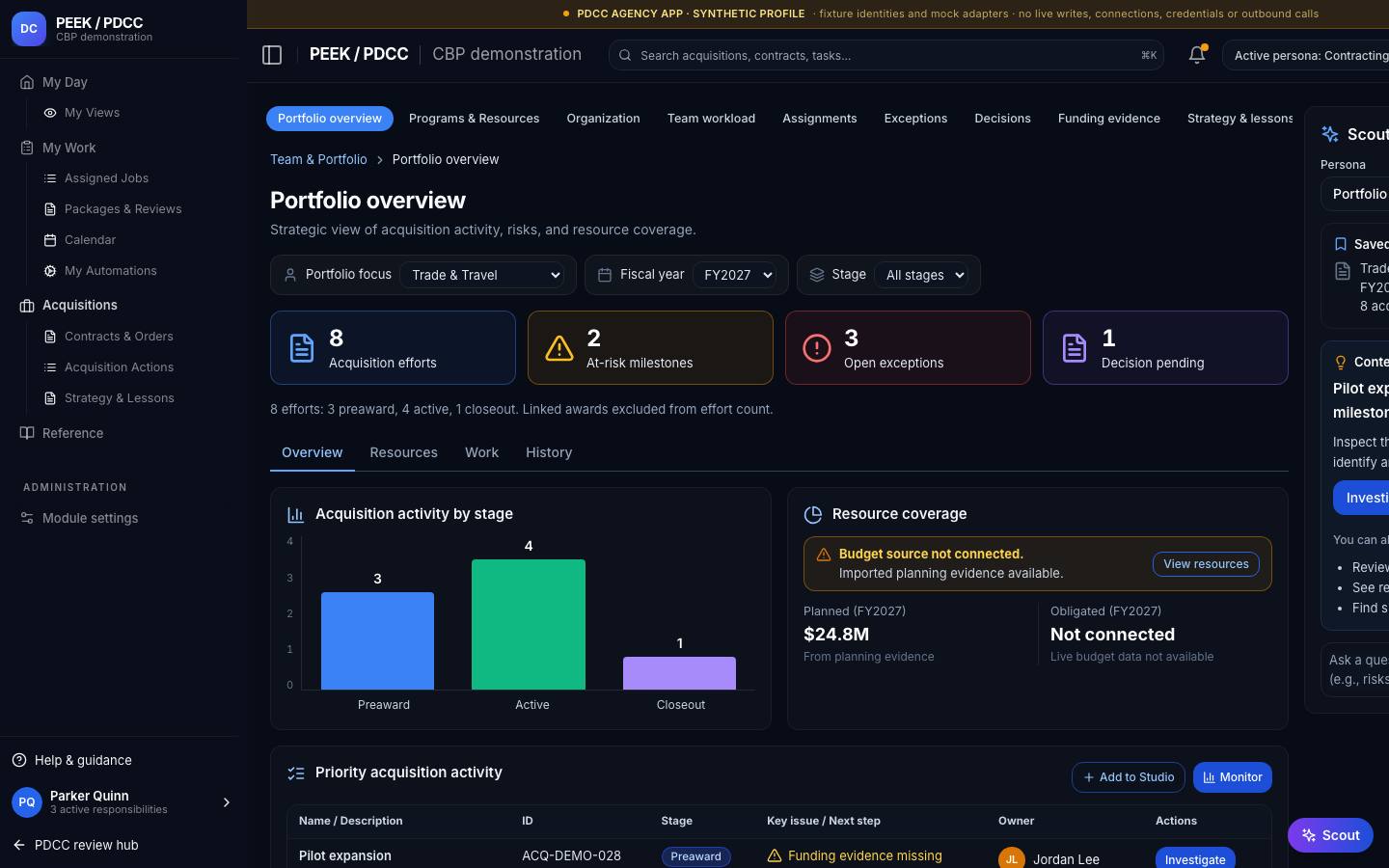Click Investigate for Pilot expansion
The height and width of the screenshot is (868, 1389).
click(x=1195, y=858)
